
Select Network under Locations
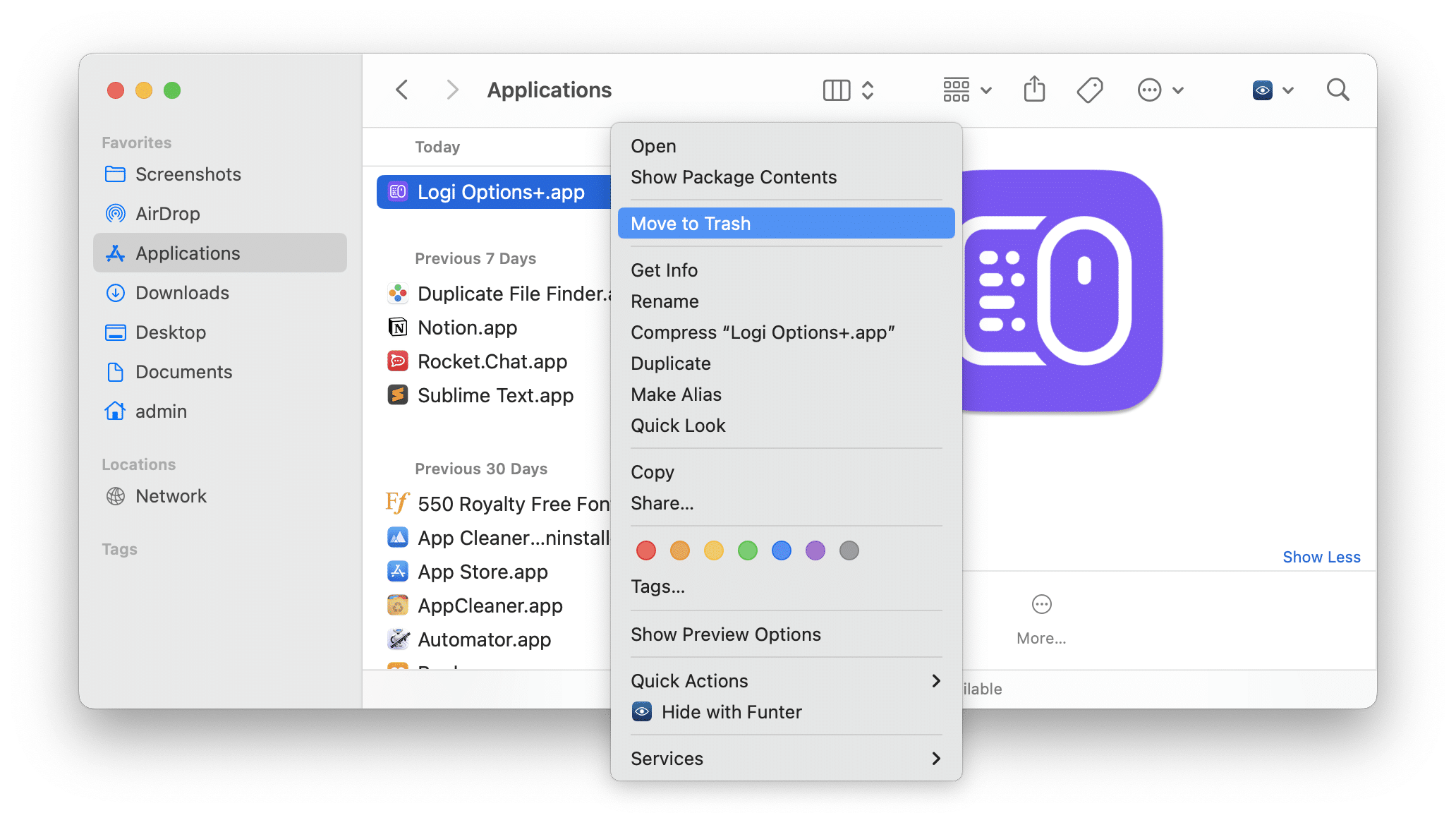tap(219, 496)
